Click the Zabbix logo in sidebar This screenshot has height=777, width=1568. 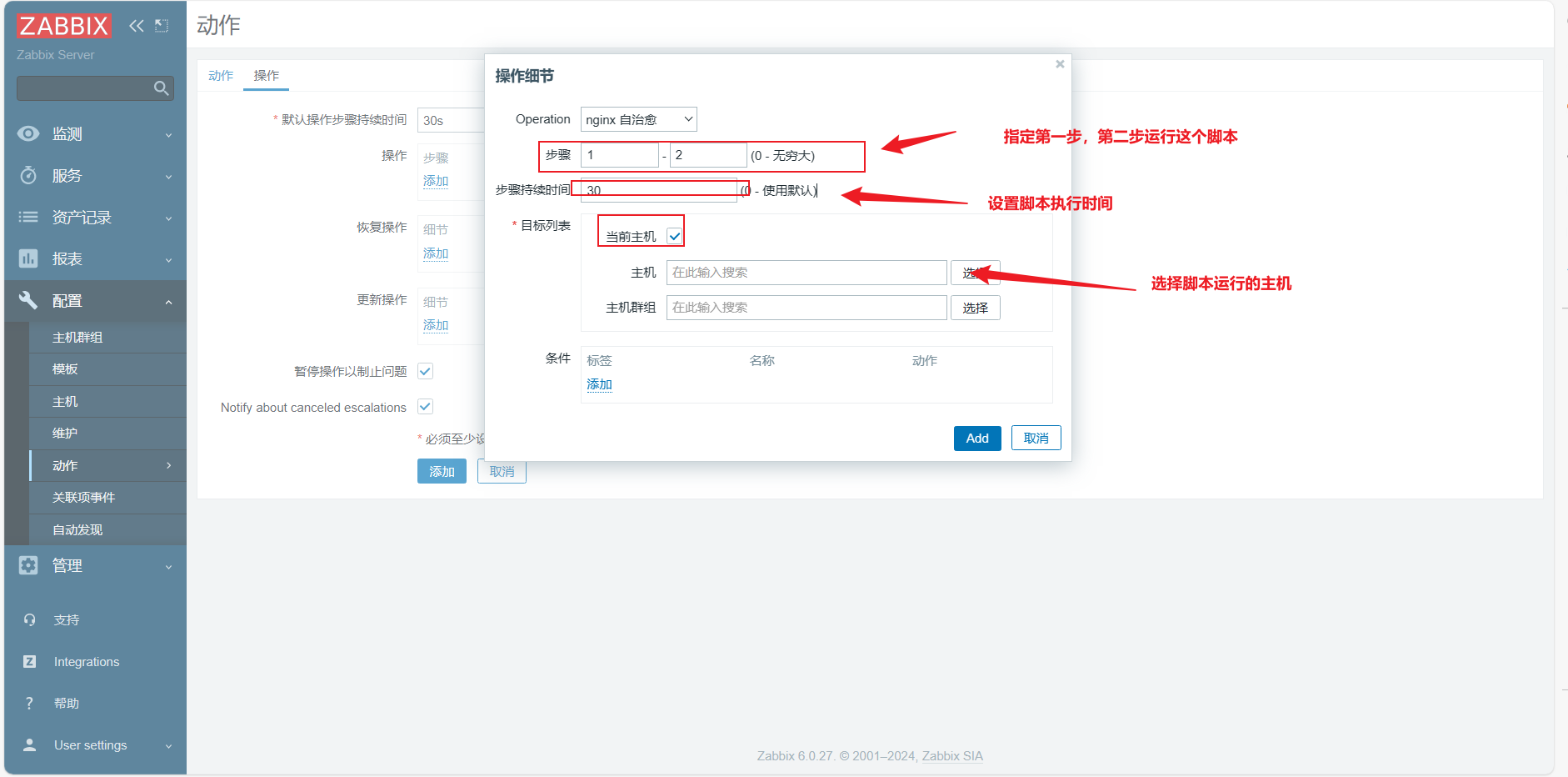63,26
